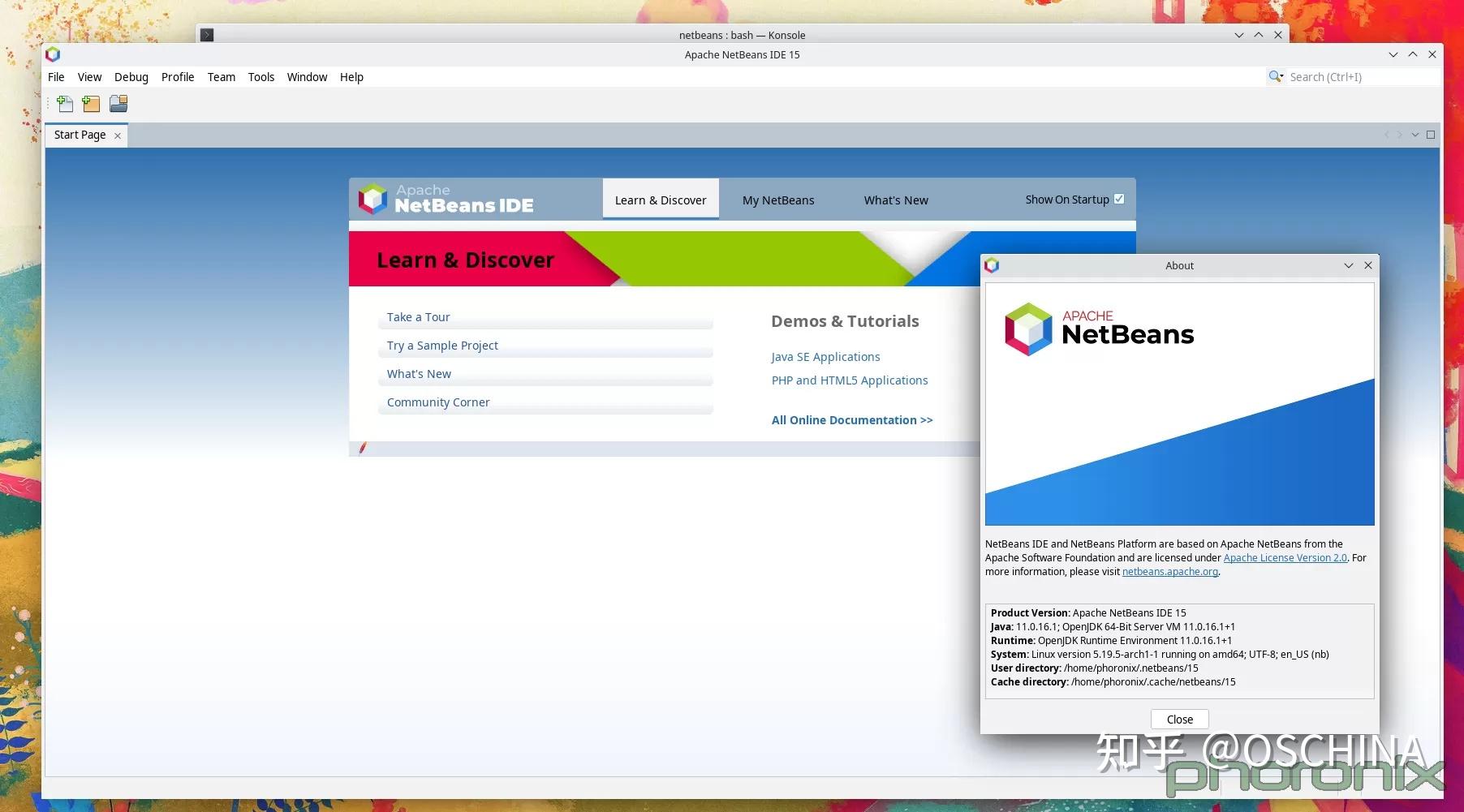
Task: Open the Tools menu
Action: [261, 76]
